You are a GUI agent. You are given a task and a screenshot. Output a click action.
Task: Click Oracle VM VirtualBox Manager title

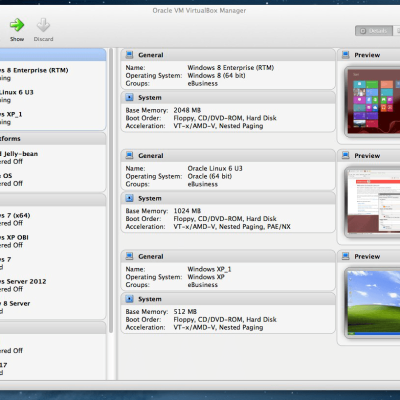(x=199, y=10)
